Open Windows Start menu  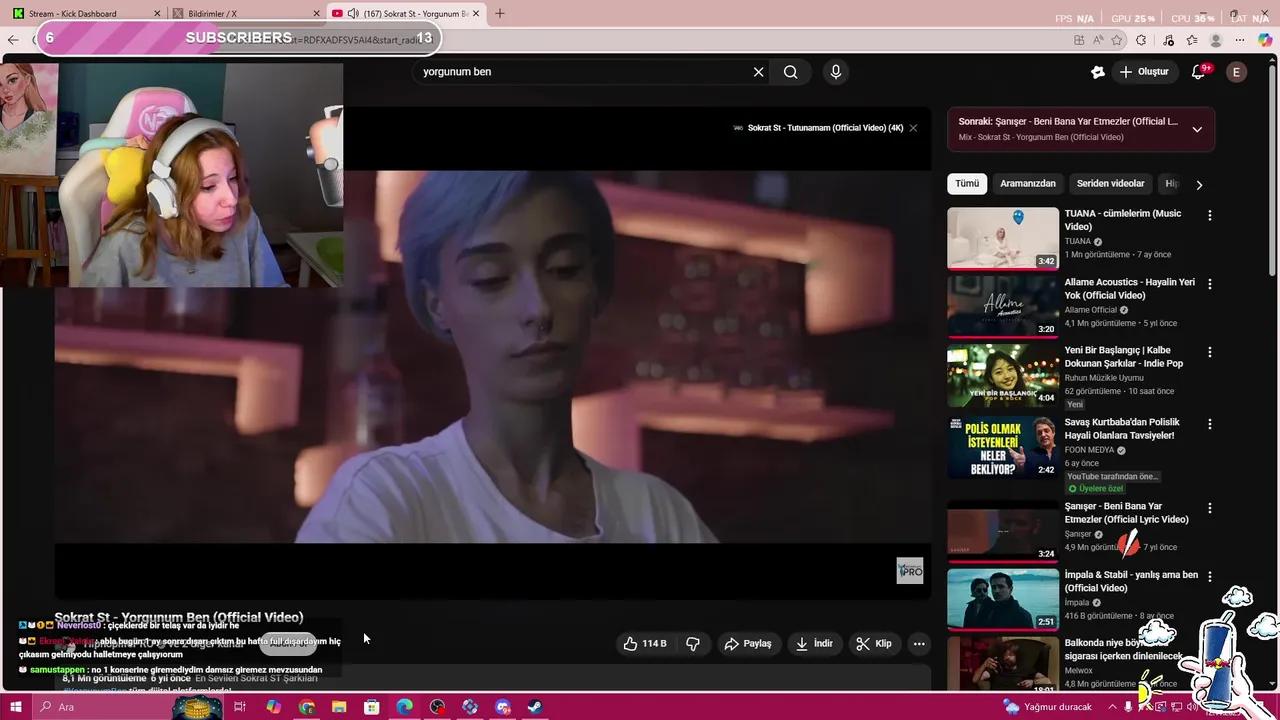tap(16, 707)
